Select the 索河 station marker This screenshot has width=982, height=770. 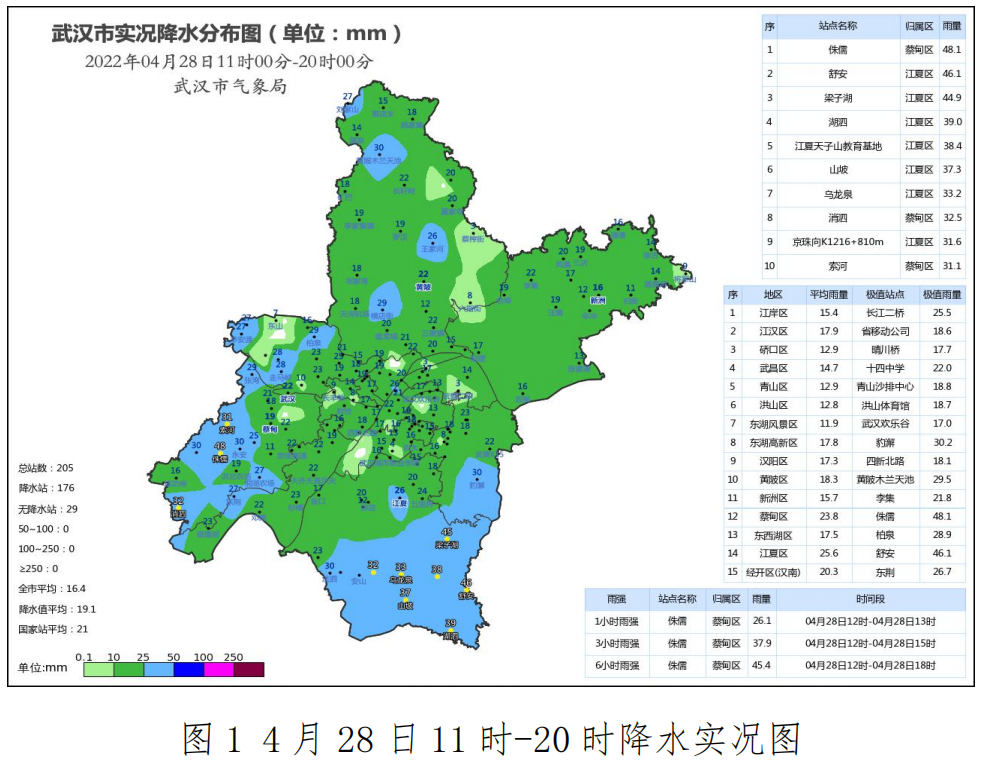pyautogui.click(x=227, y=423)
